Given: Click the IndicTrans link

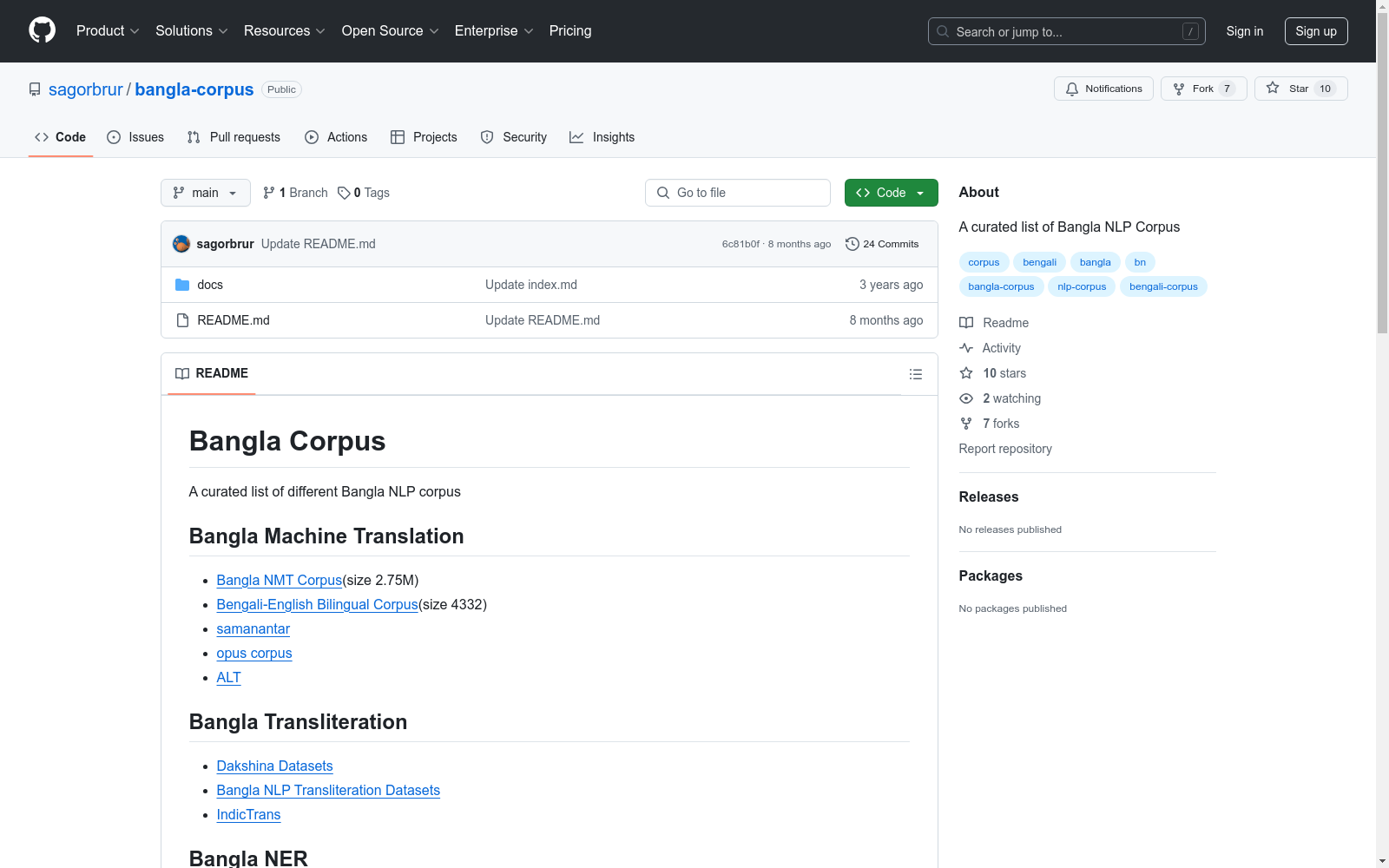Looking at the screenshot, I should (249, 814).
